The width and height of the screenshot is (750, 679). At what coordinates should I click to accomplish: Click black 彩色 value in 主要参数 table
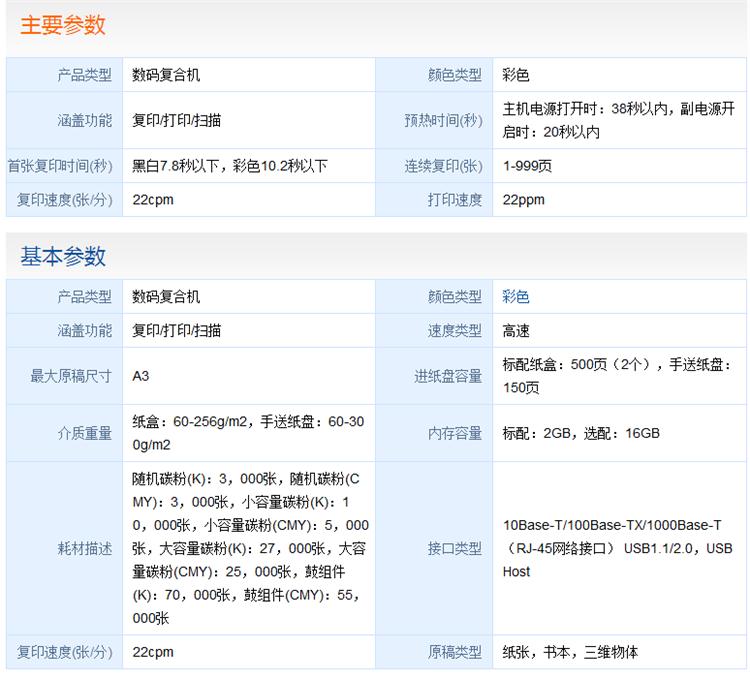(x=516, y=75)
